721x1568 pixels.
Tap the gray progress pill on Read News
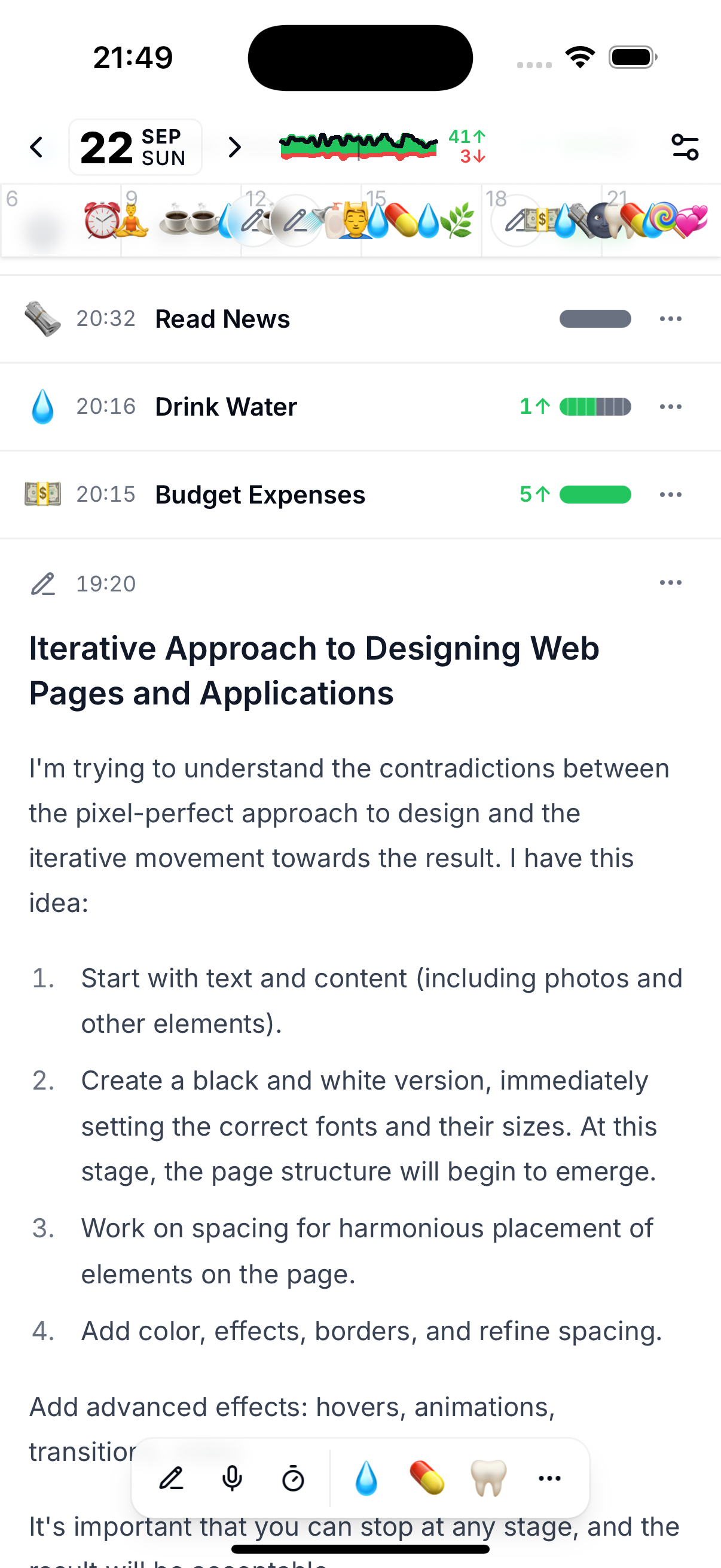595,318
